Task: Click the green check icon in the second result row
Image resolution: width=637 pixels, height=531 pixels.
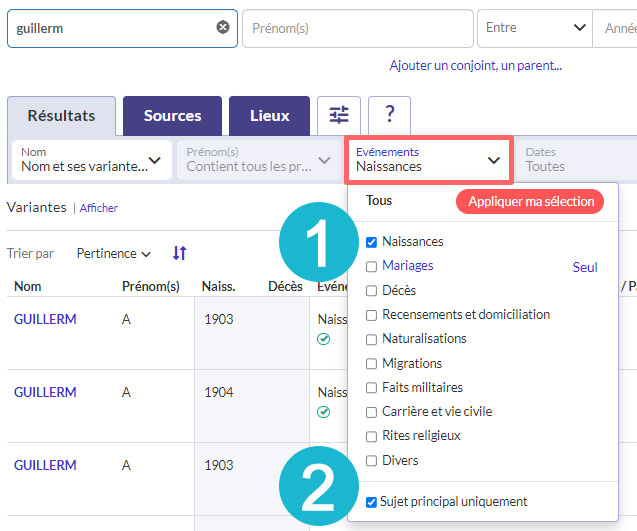Action: click(x=324, y=412)
